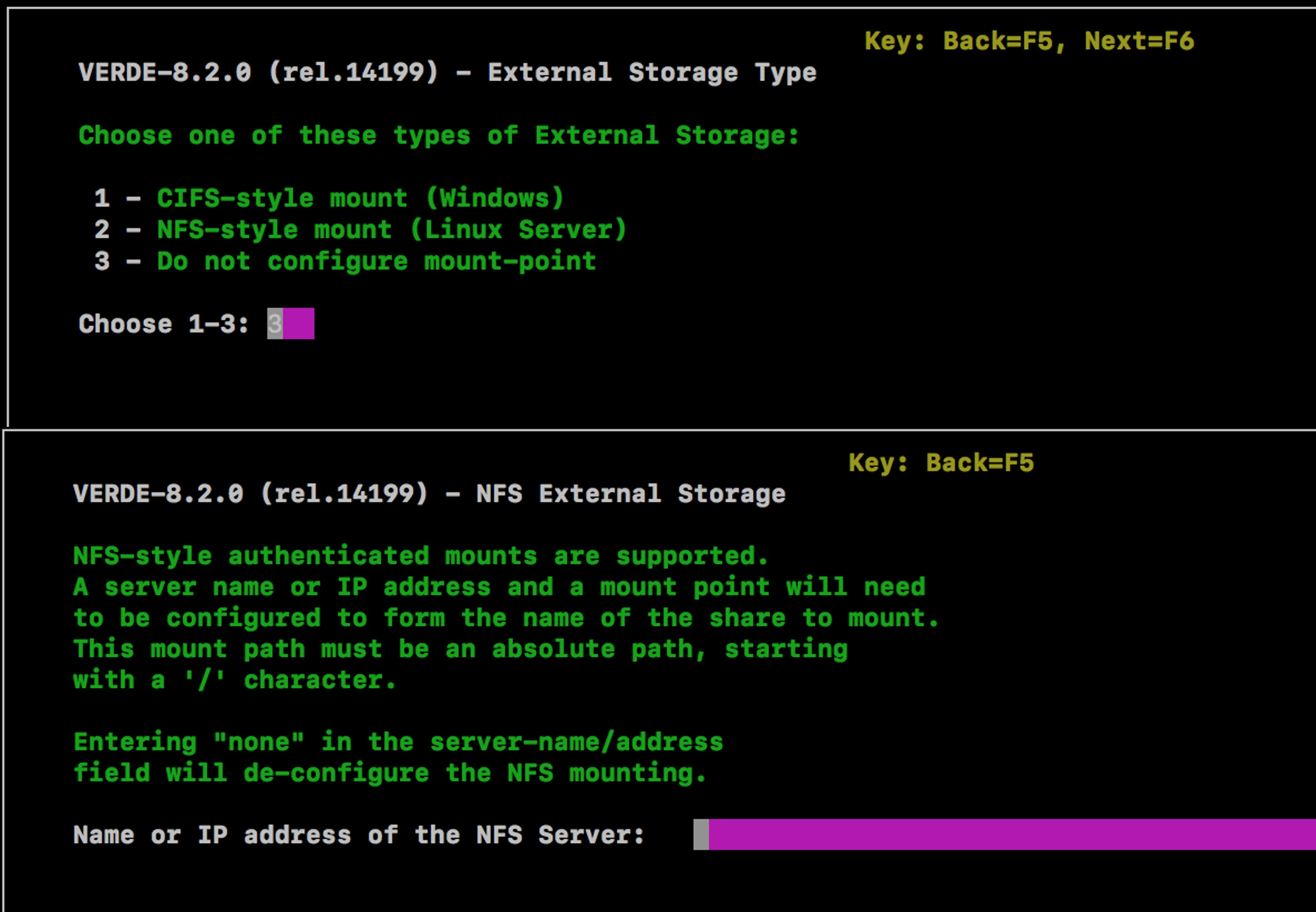Select option 2 NFS-style mount (Linux Server)
The height and width of the screenshot is (912, 1316).
tap(361, 230)
